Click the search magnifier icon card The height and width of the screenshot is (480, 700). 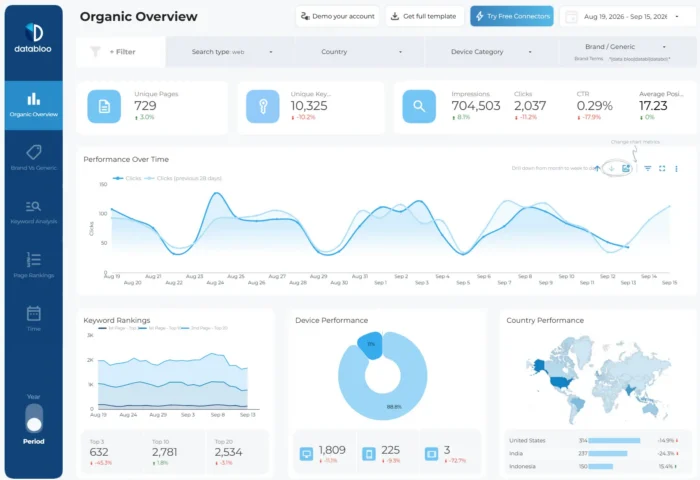click(x=419, y=106)
